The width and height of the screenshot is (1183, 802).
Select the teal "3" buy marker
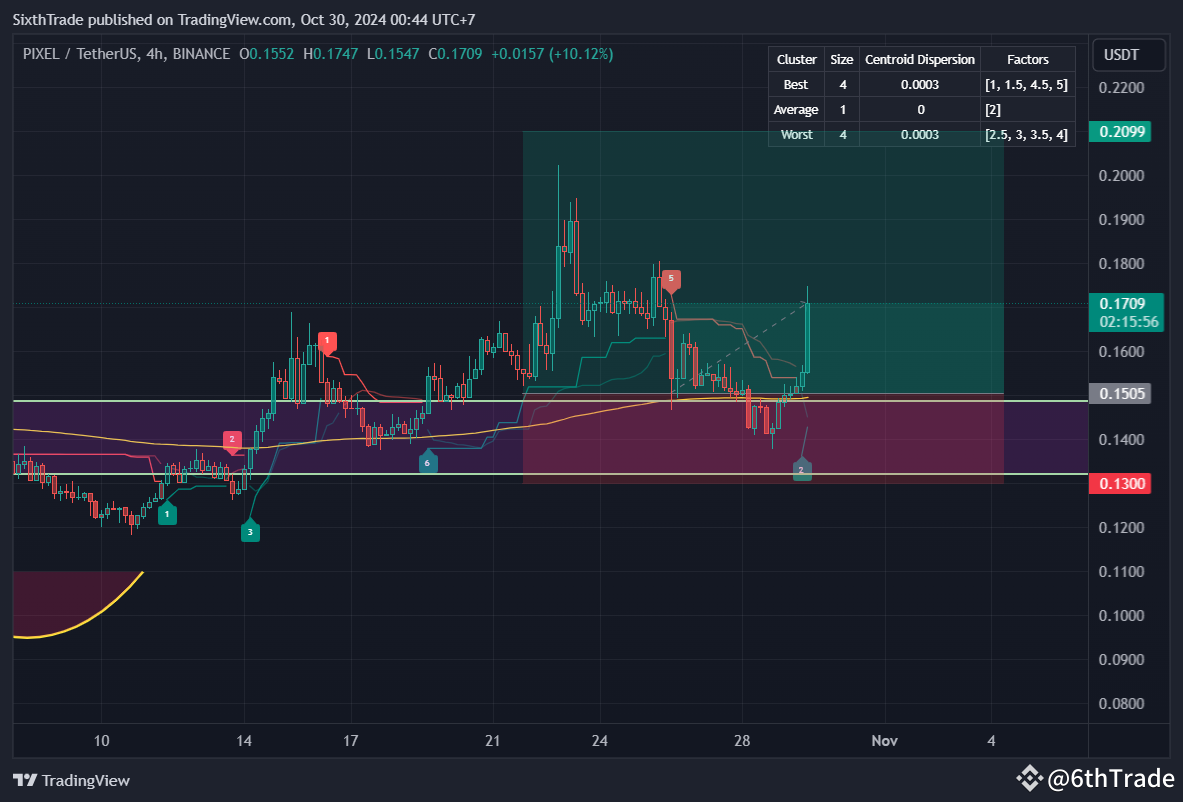tap(250, 531)
